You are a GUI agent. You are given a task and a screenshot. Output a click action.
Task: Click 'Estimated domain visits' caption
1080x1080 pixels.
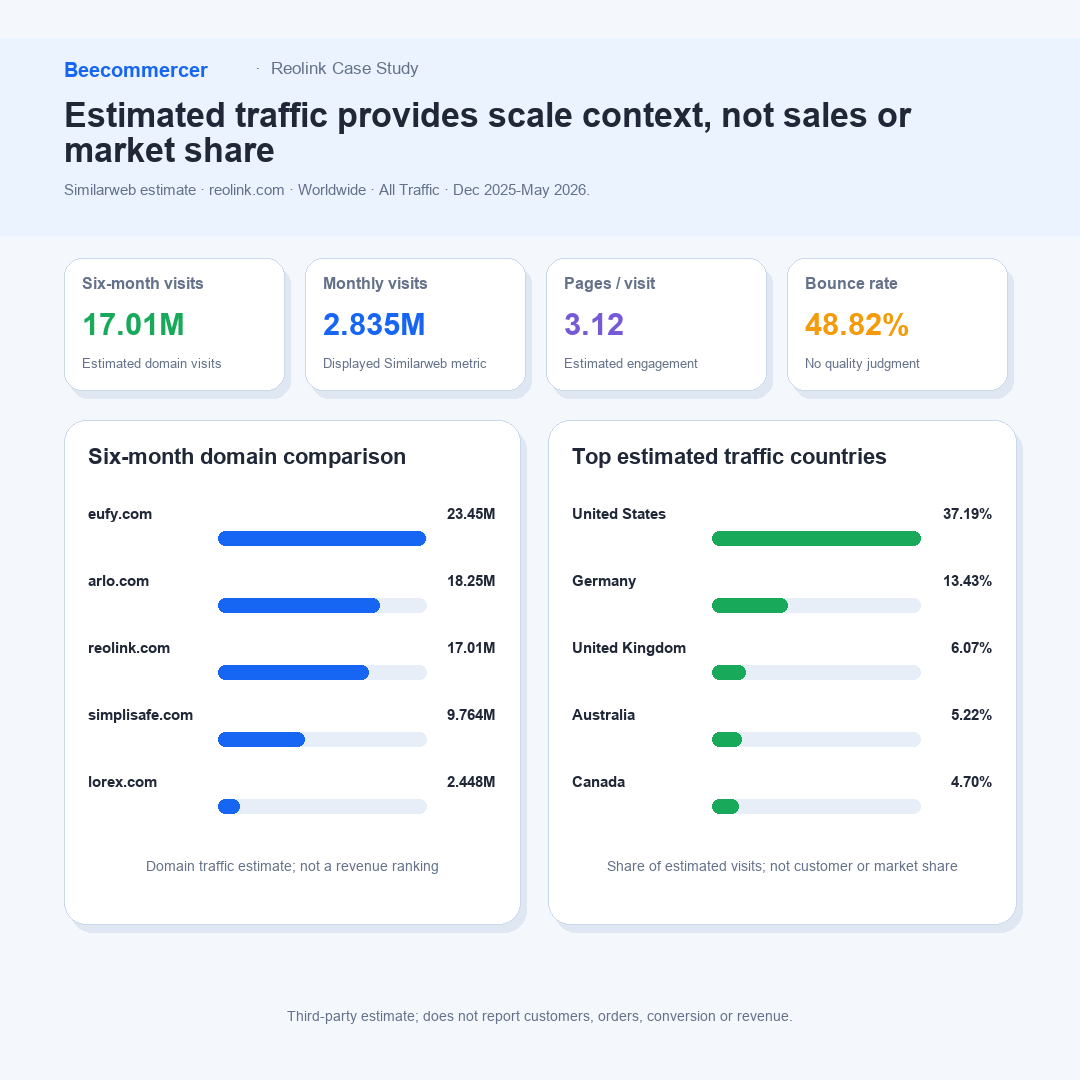click(x=152, y=363)
